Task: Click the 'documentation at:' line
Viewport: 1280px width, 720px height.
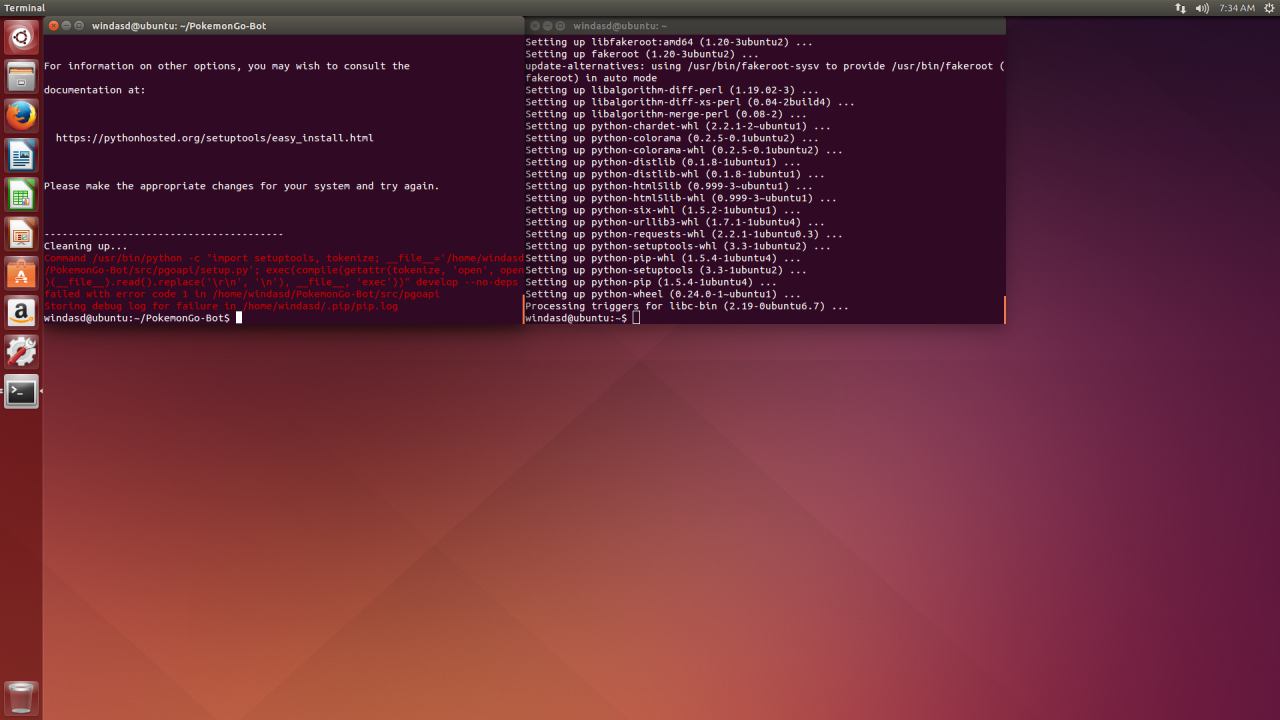Action: click(x=95, y=90)
